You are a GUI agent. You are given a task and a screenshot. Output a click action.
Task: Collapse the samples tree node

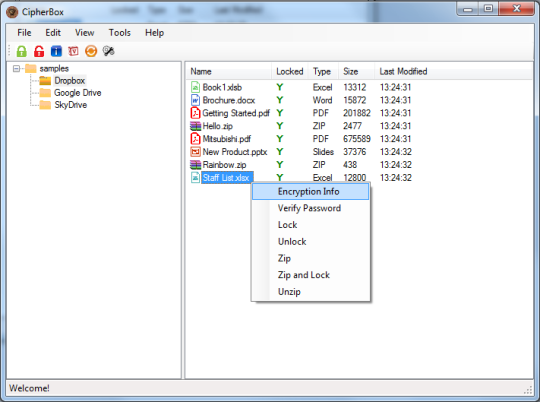pyautogui.click(x=16, y=69)
